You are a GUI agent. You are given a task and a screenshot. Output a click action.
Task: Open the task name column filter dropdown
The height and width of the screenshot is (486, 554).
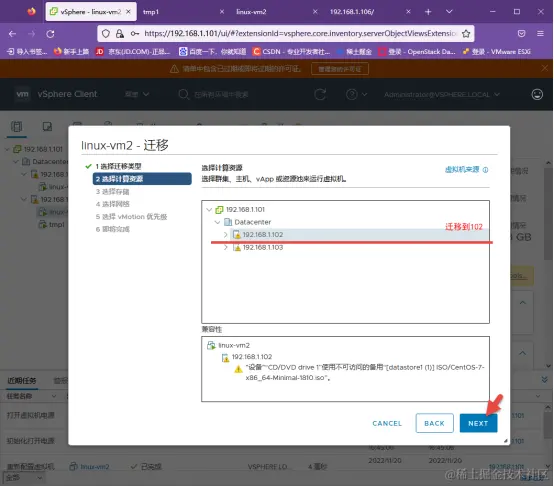tap(54, 396)
